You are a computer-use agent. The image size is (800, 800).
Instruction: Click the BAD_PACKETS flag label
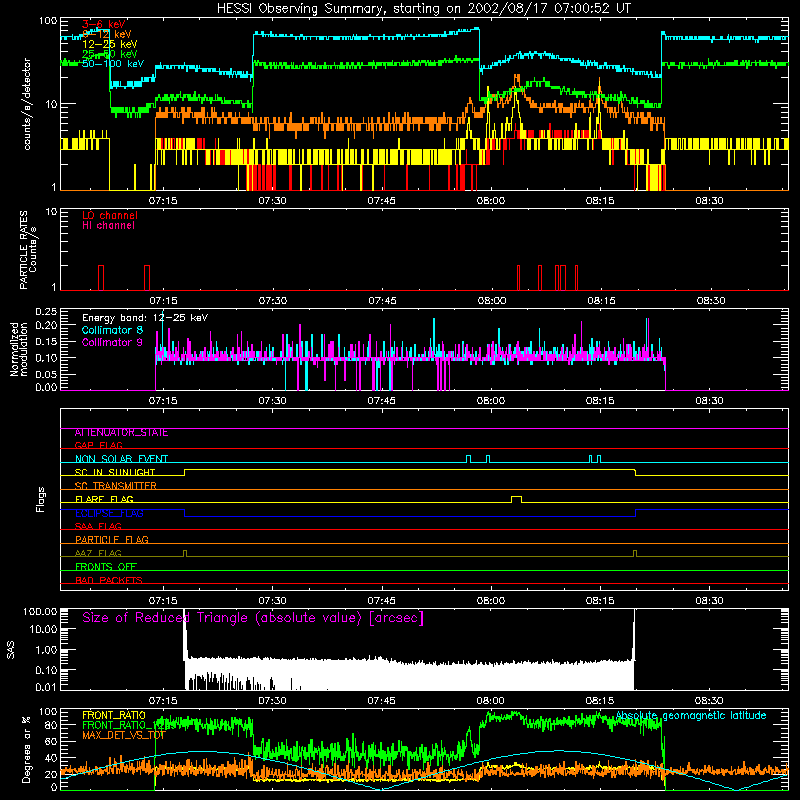109,580
